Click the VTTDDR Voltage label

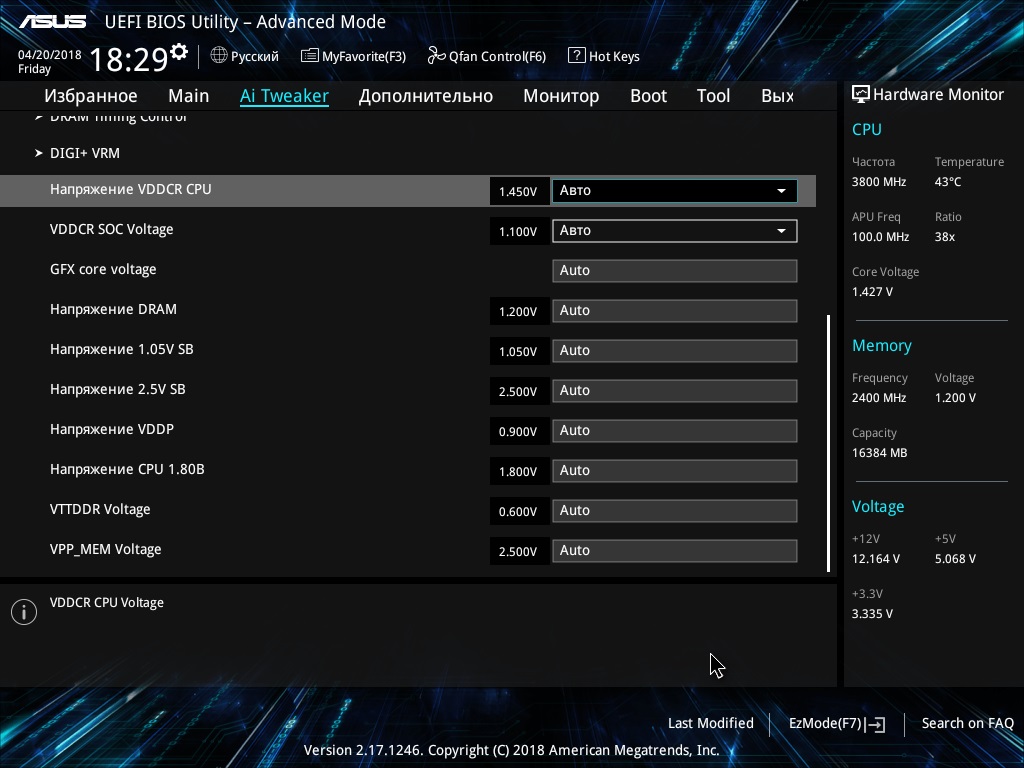(x=100, y=509)
